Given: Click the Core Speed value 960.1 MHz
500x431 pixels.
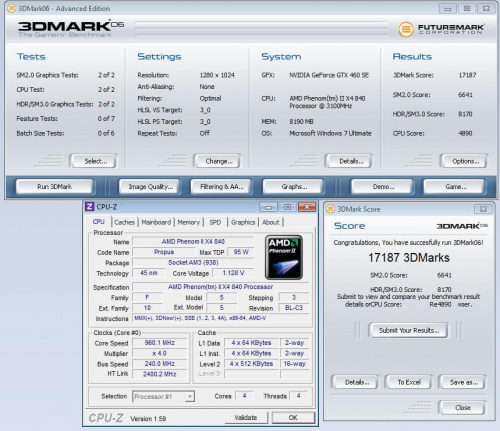Looking at the screenshot, I should tap(160, 343).
